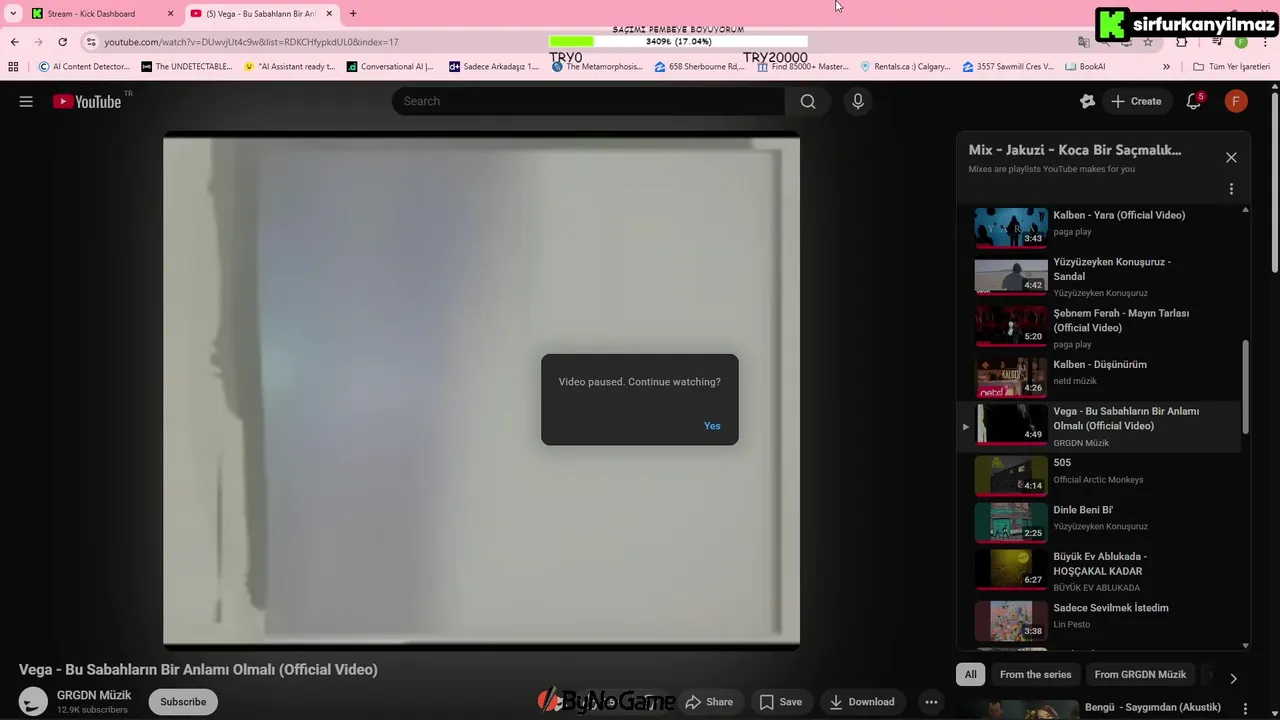This screenshot has height=720, width=1280.
Task: Open the browser apps grid shortcut
Action: (13, 67)
